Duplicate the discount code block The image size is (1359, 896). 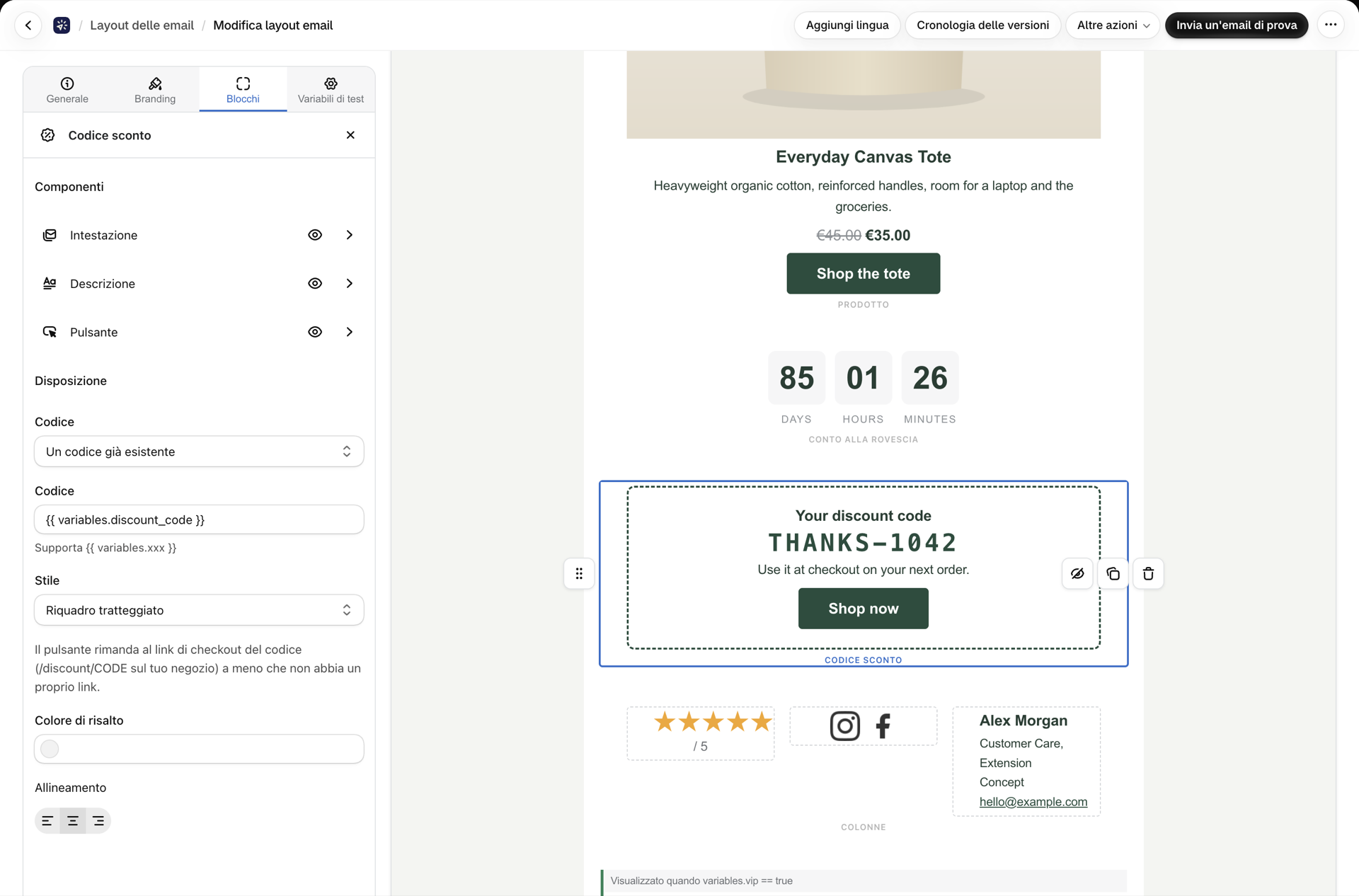pyautogui.click(x=1113, y=573)
